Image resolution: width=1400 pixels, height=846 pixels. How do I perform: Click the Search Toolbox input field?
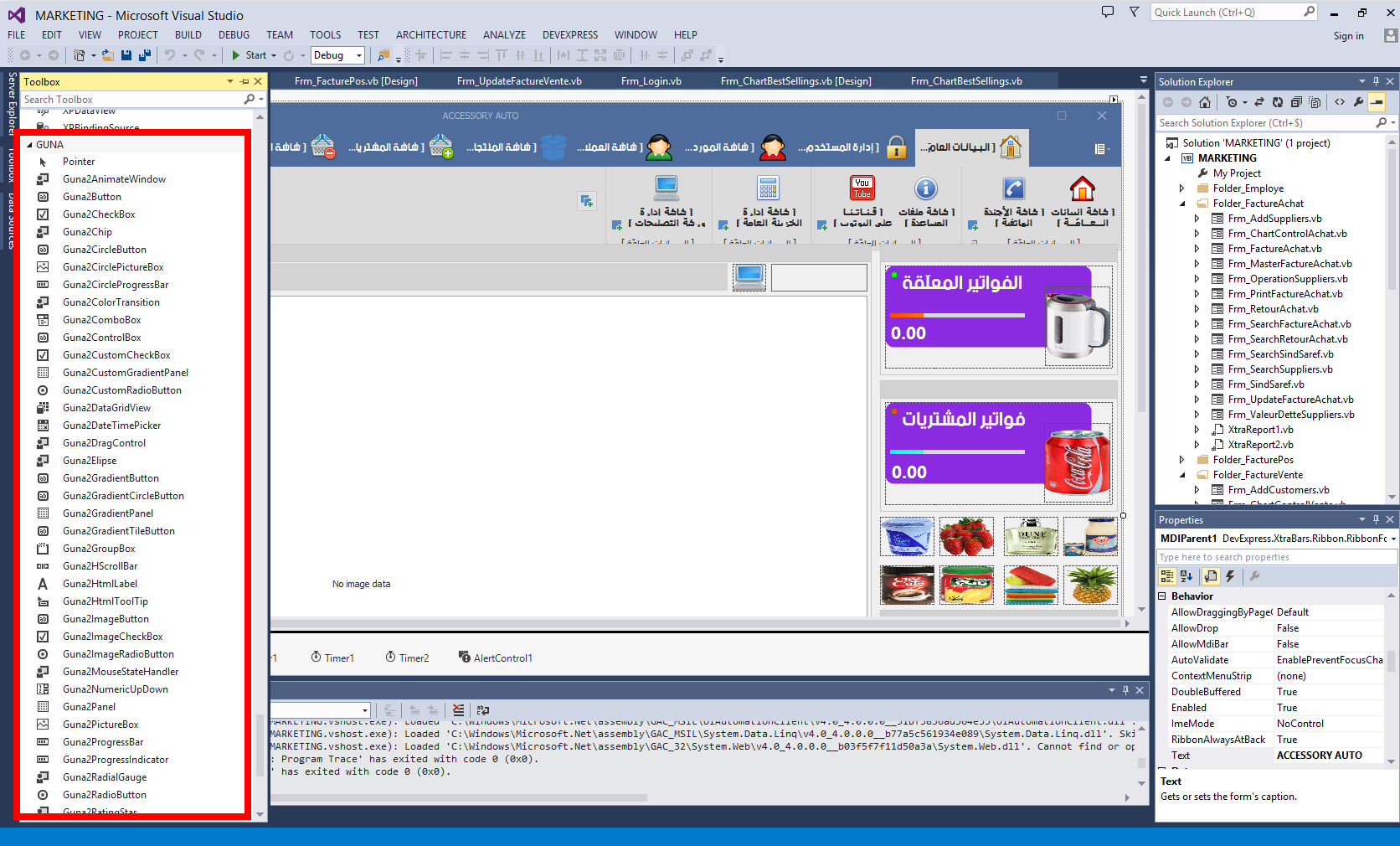[x=130, y=100]
